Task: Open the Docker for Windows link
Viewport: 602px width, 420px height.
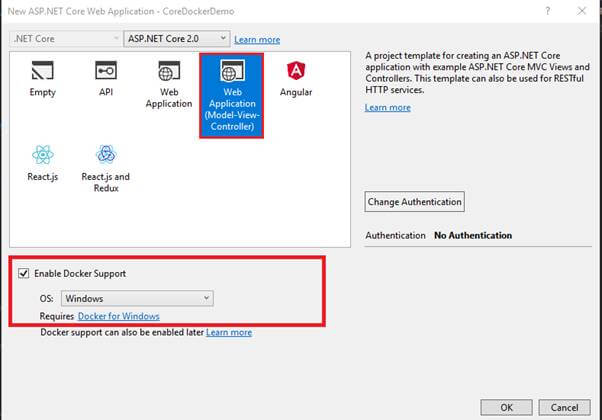Action: click(119, 316)
